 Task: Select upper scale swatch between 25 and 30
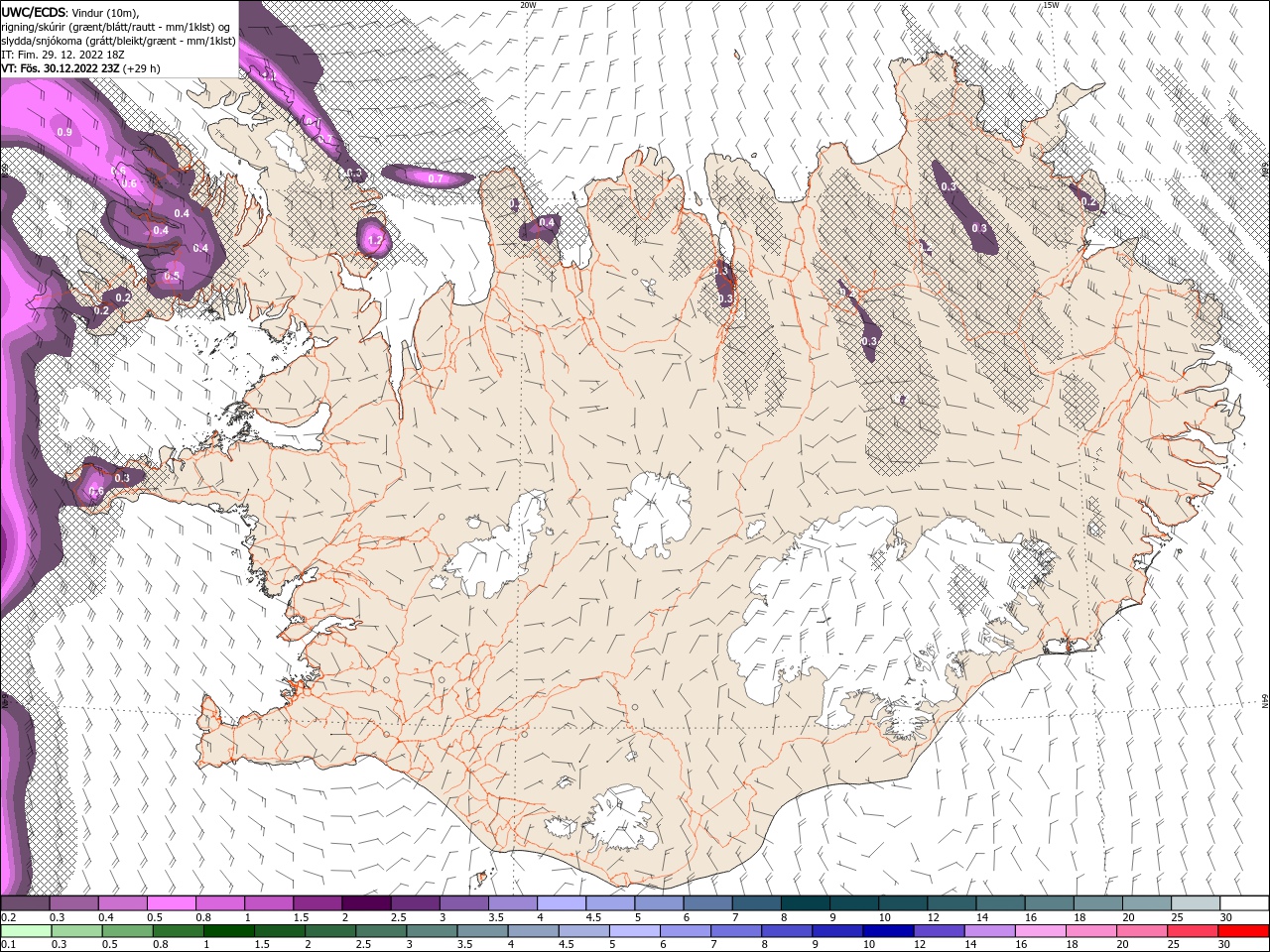tap(1196, 902)
